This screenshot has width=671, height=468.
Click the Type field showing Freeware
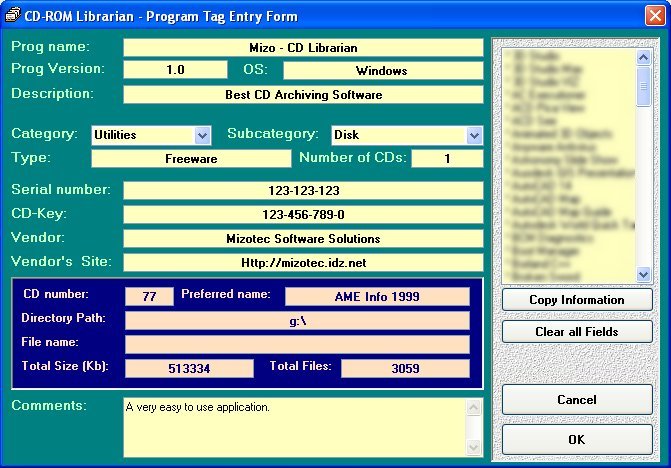click(x=191, y=159)
